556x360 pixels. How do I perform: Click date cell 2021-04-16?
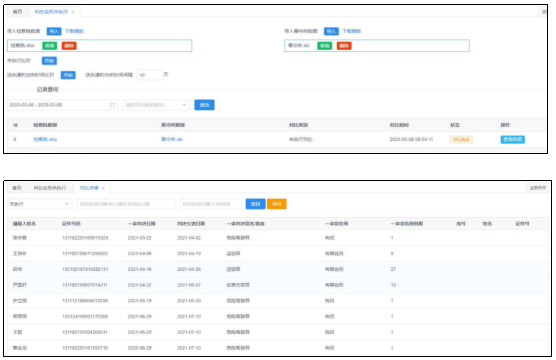pos(140,269)
